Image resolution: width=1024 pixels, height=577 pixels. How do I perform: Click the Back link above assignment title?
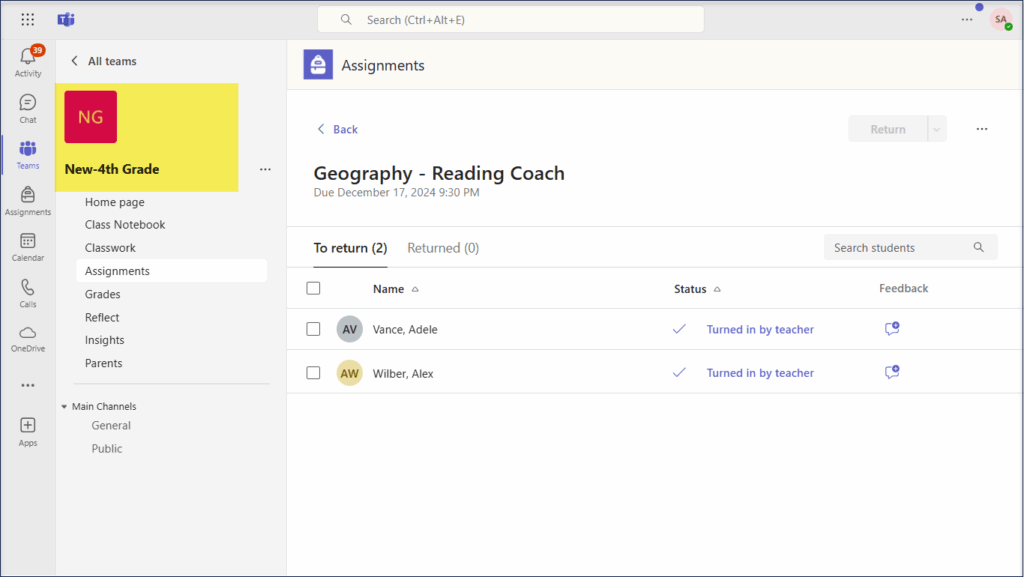tap(337, 129)
